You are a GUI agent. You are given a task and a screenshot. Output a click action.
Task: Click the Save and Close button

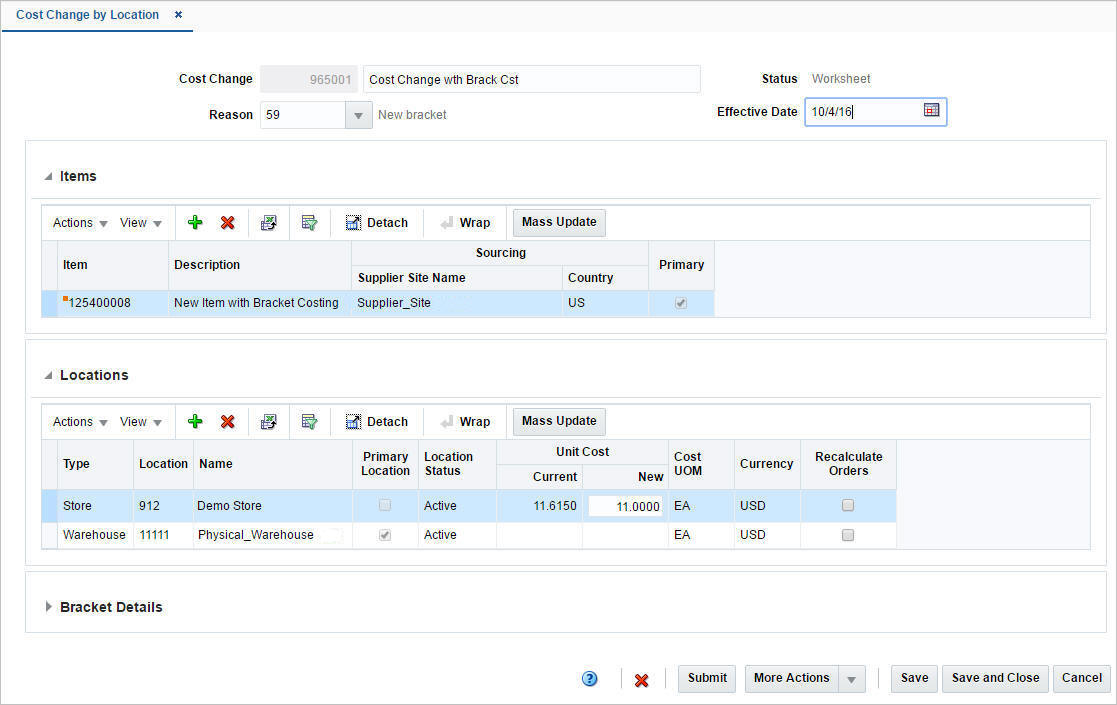click(995, 678)
